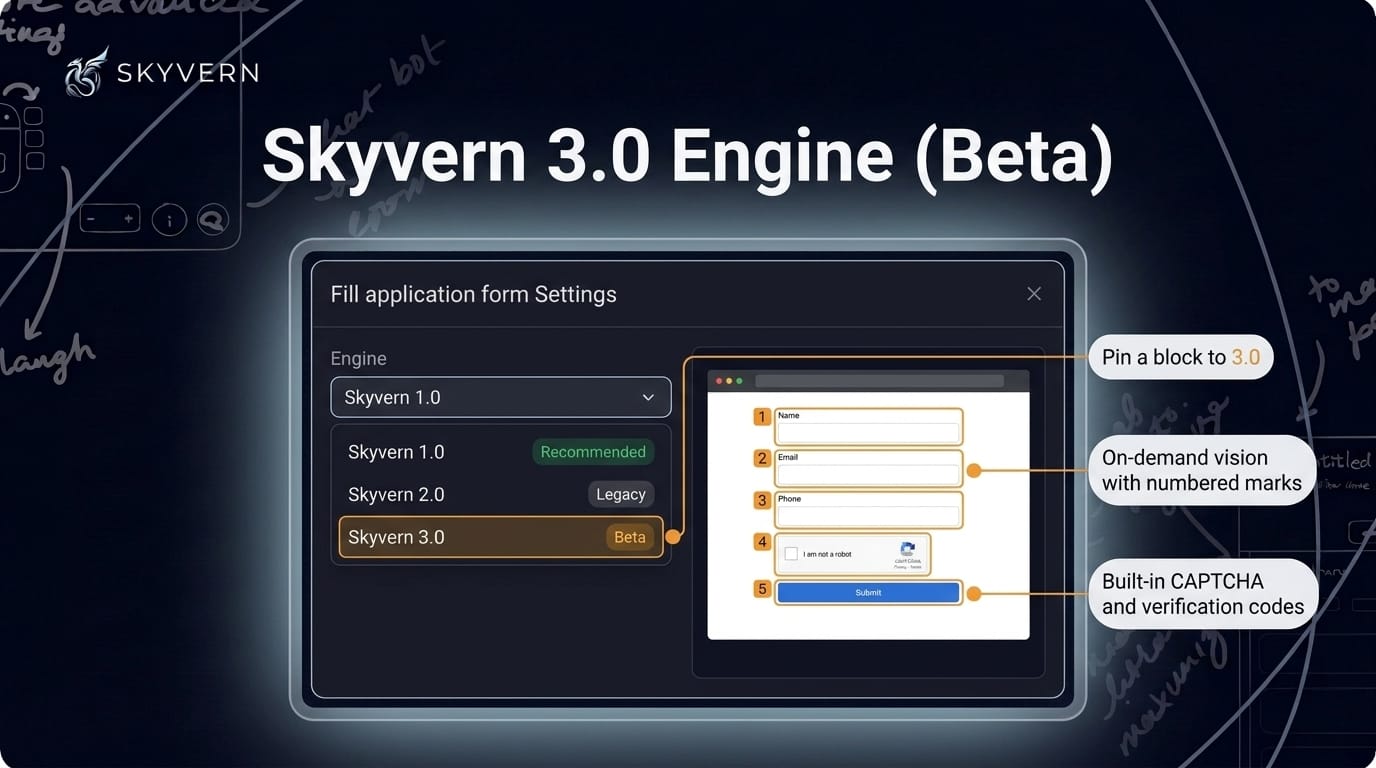Click the Phone input field in preview form
Screen dimensions: 1376x768
(868, 516)
